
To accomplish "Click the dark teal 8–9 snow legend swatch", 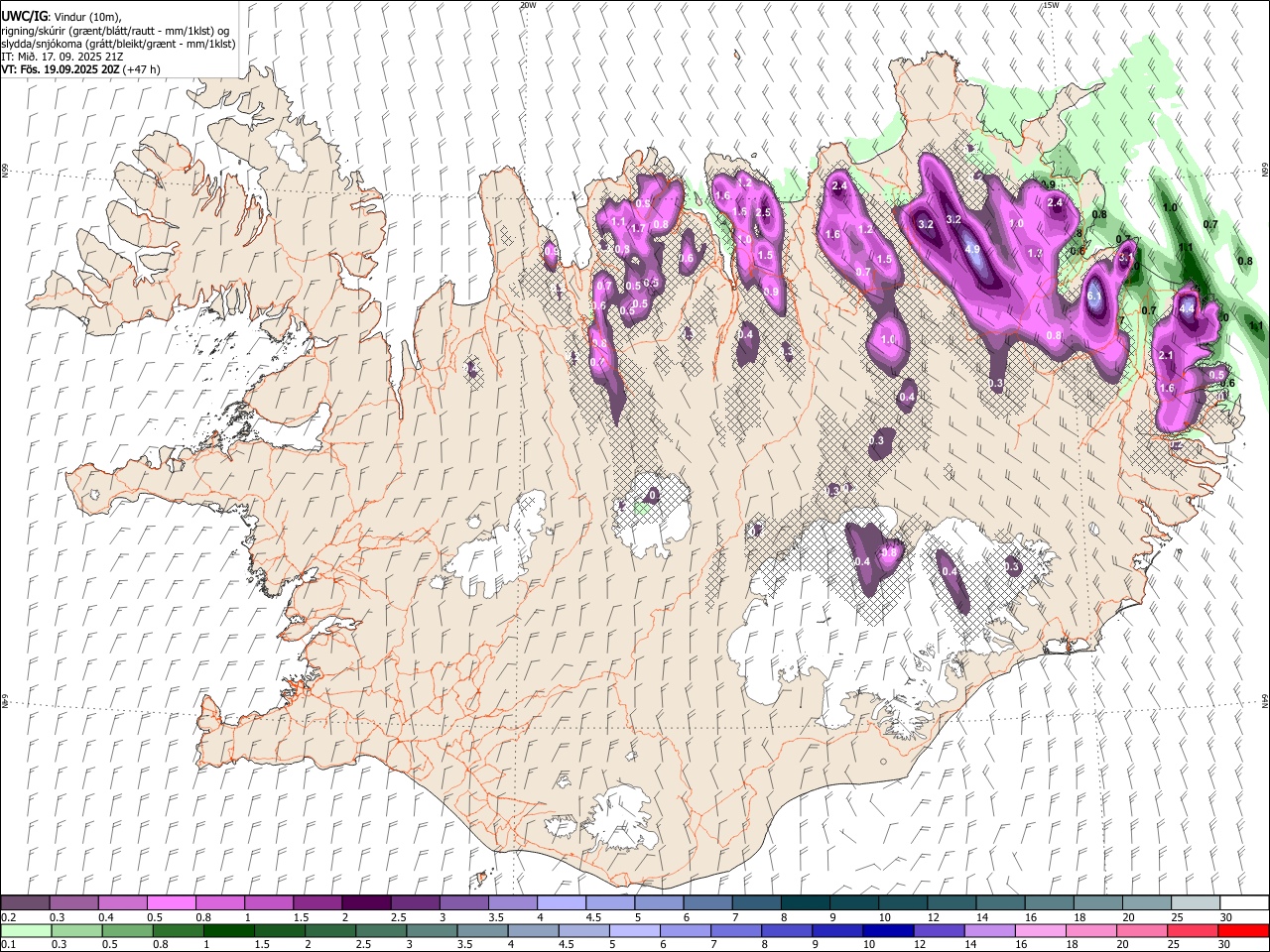I will point(804,903).
